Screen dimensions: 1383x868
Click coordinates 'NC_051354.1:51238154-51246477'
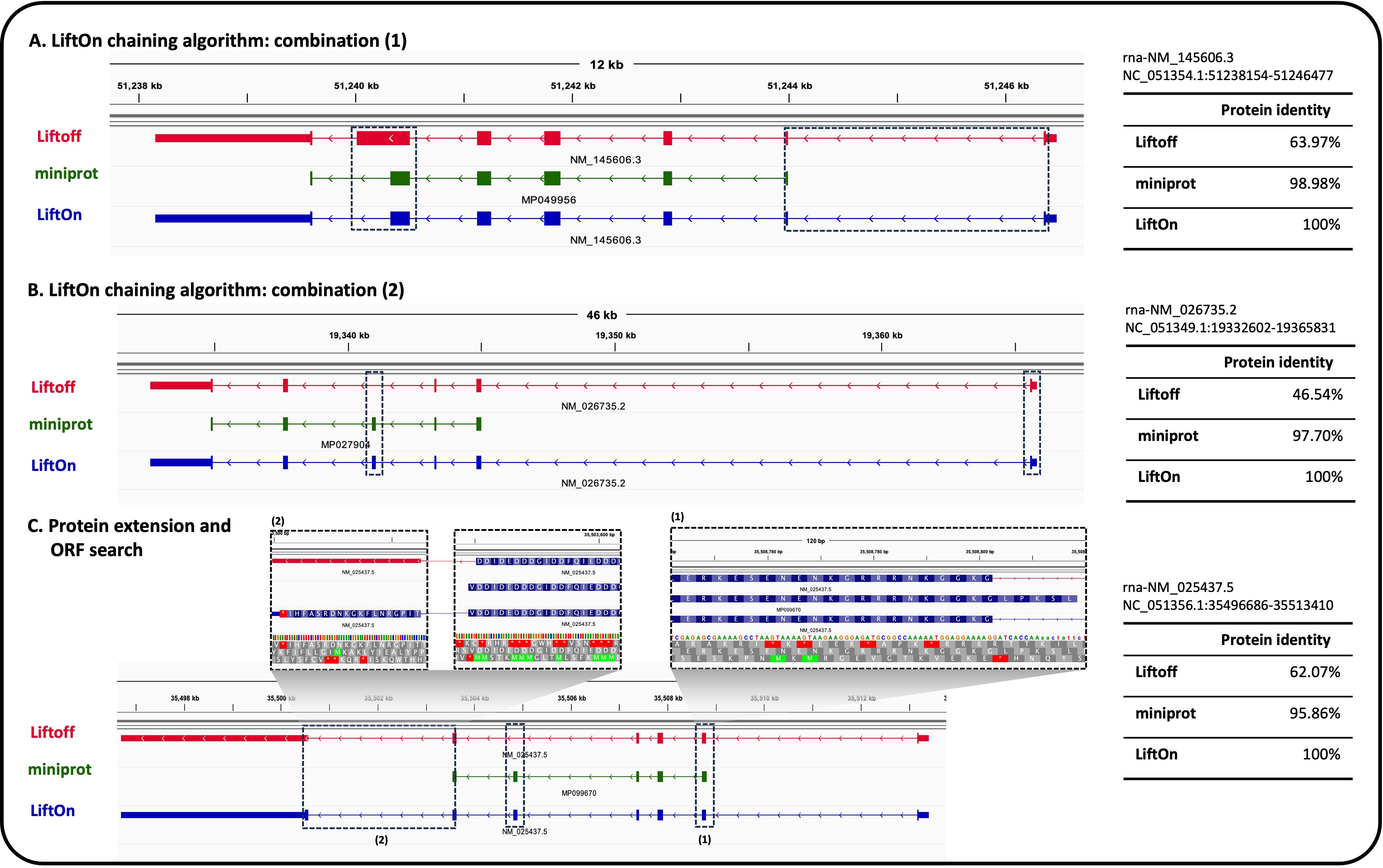1228,76
